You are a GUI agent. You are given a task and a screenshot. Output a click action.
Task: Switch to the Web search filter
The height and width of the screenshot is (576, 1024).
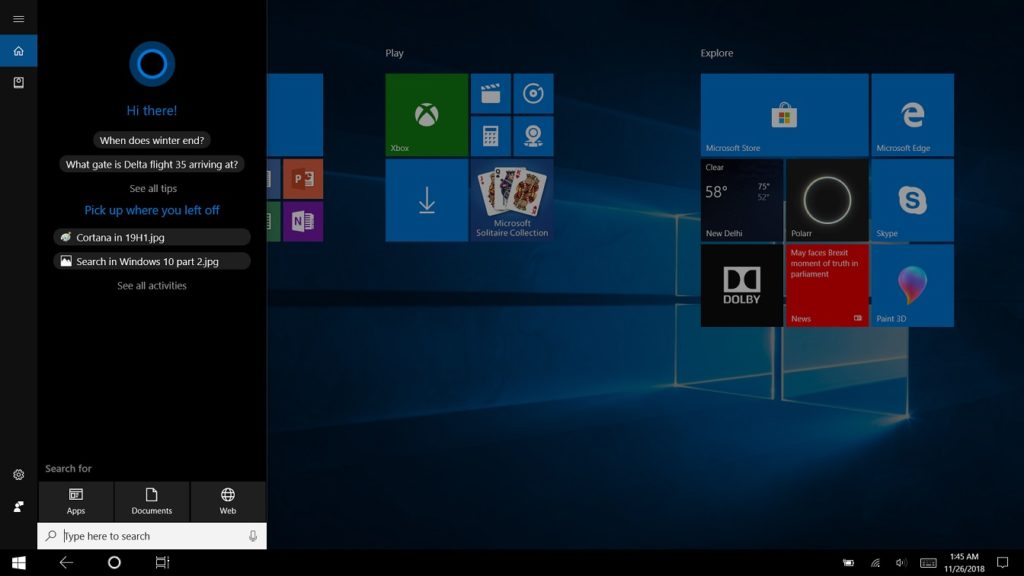227,502
